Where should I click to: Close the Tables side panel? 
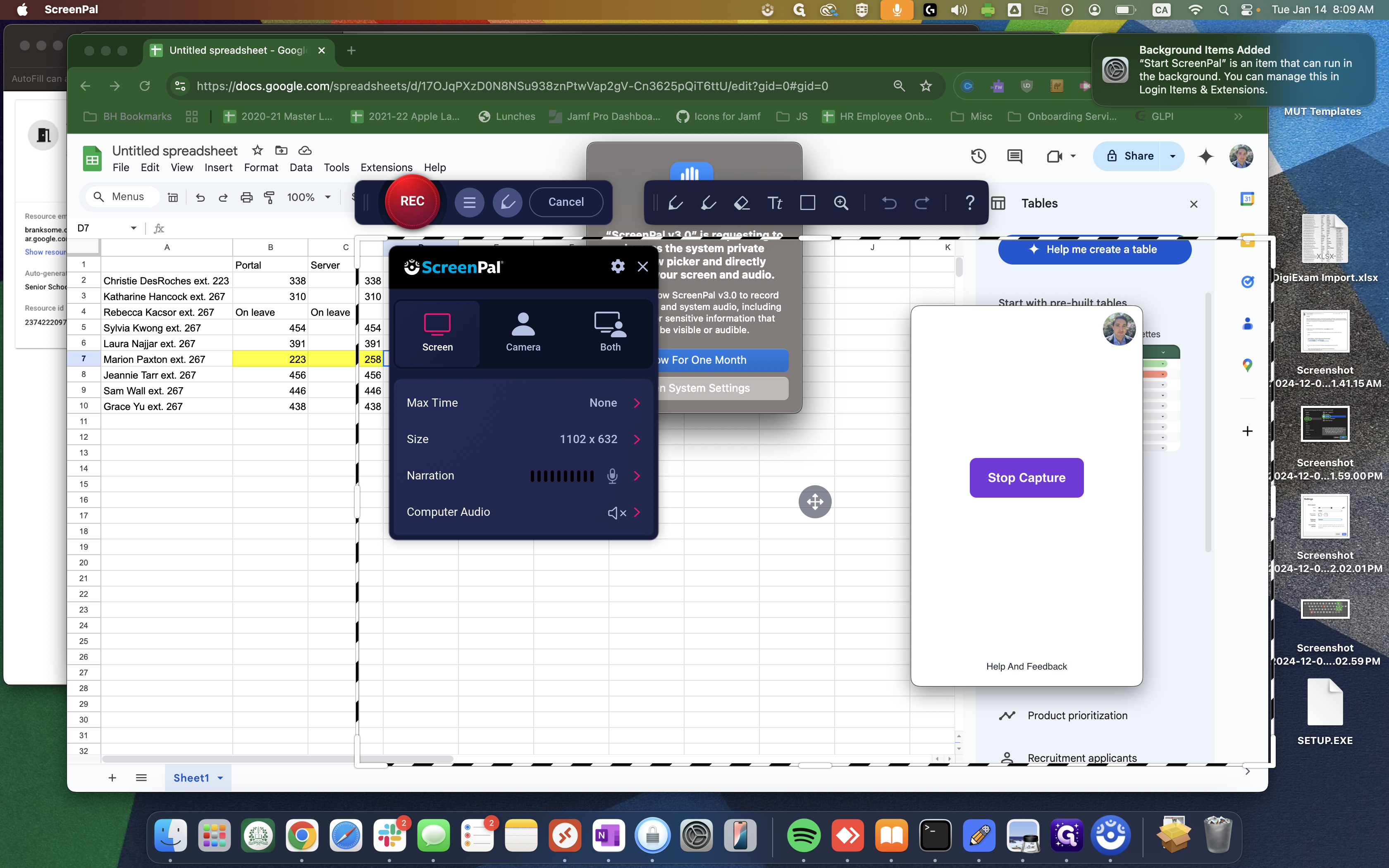(x=1194, y=204)
